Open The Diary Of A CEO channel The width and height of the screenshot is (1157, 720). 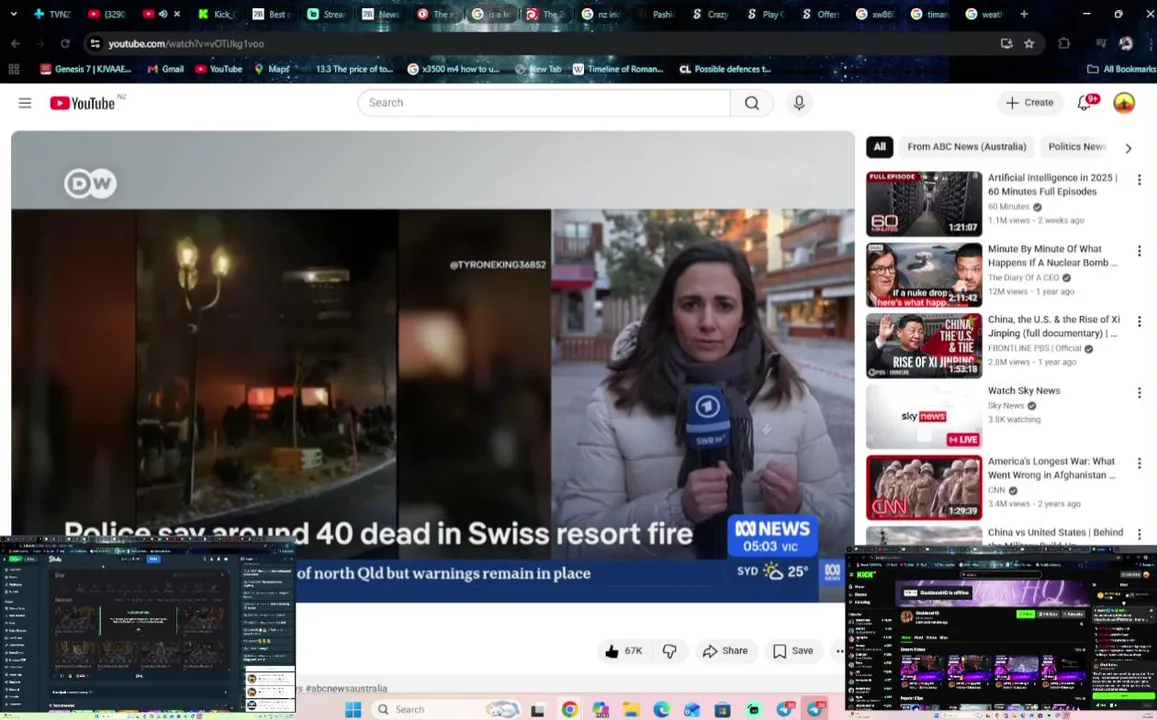click(x=1023, y=277)
